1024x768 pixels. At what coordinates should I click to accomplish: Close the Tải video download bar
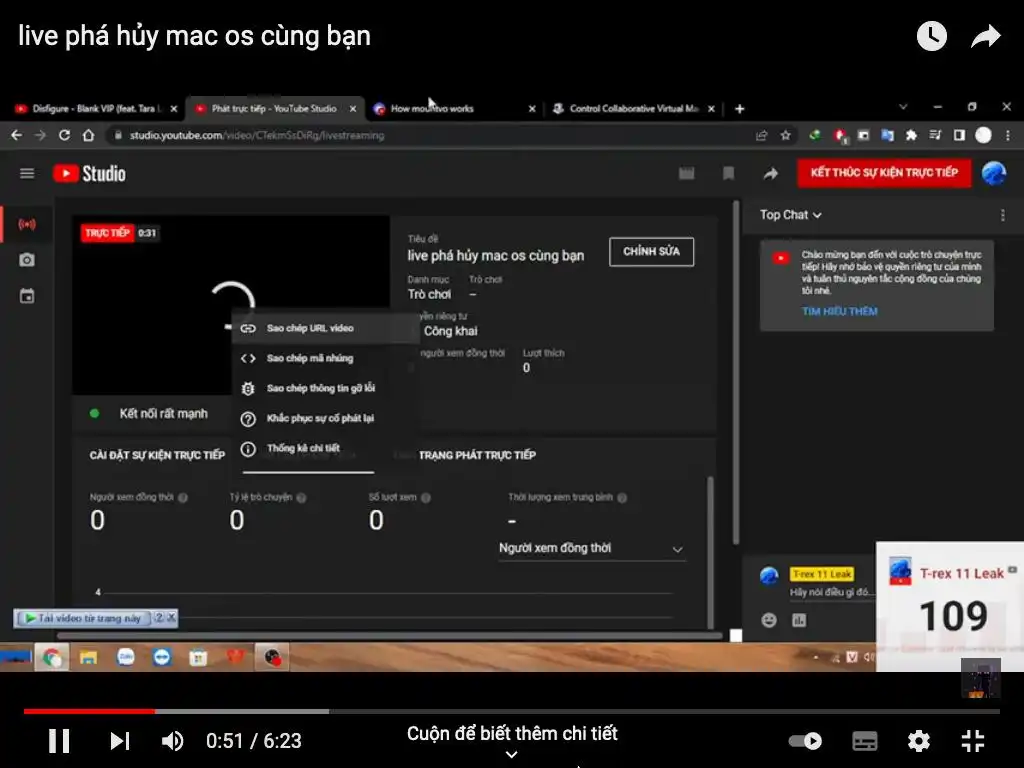pos(172,617)
